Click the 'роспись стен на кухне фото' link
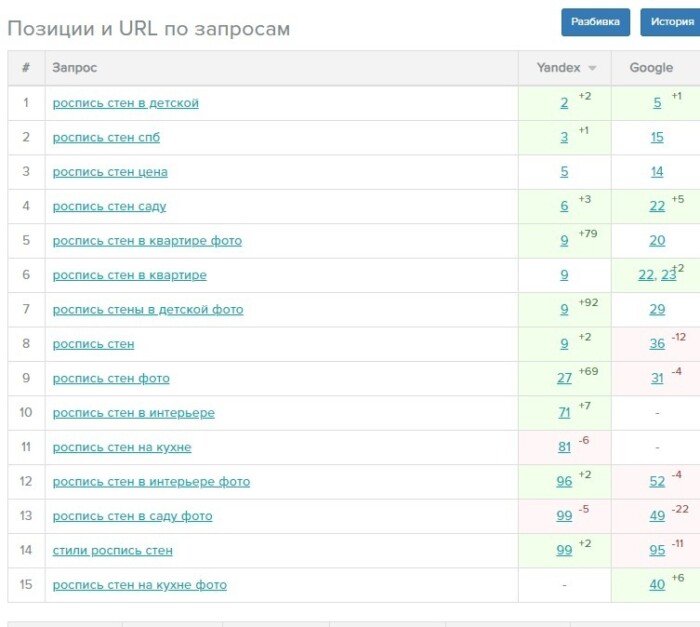The width and height of the screenshot is (700, 627). click(x=140, y=585)
